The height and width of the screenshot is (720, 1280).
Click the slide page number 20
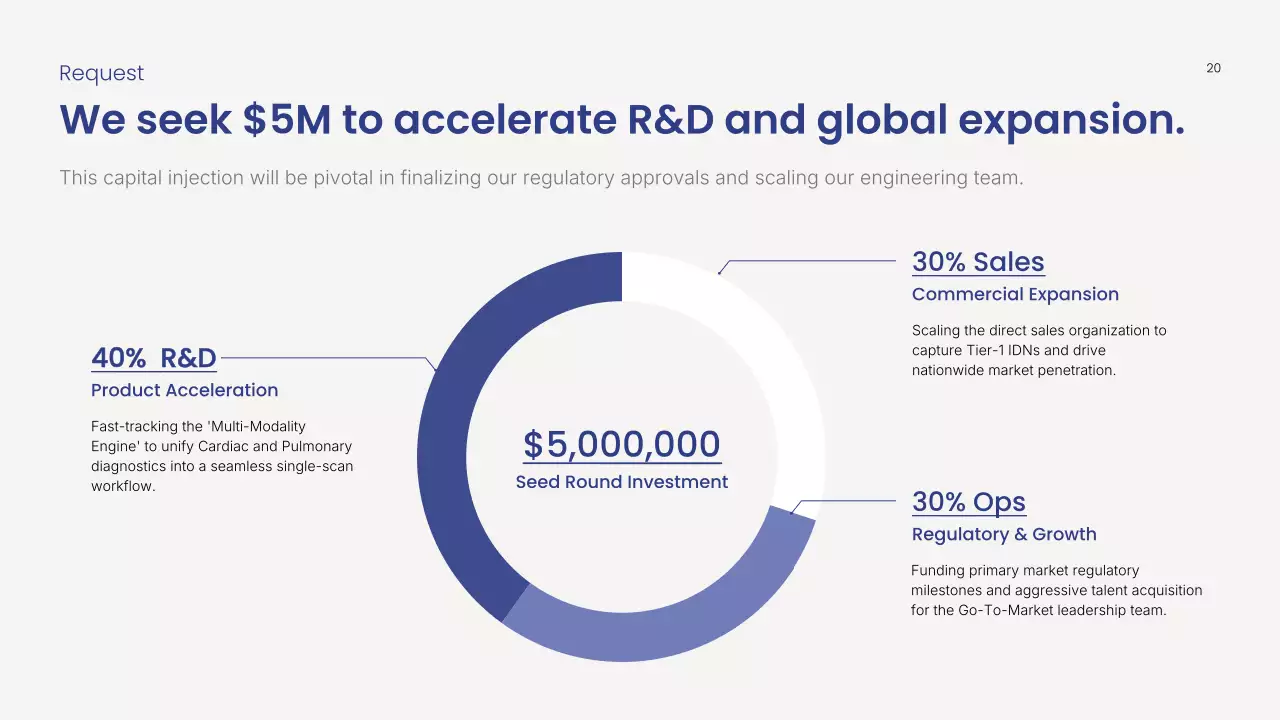pyautogui.click(x=1213, y=68)
